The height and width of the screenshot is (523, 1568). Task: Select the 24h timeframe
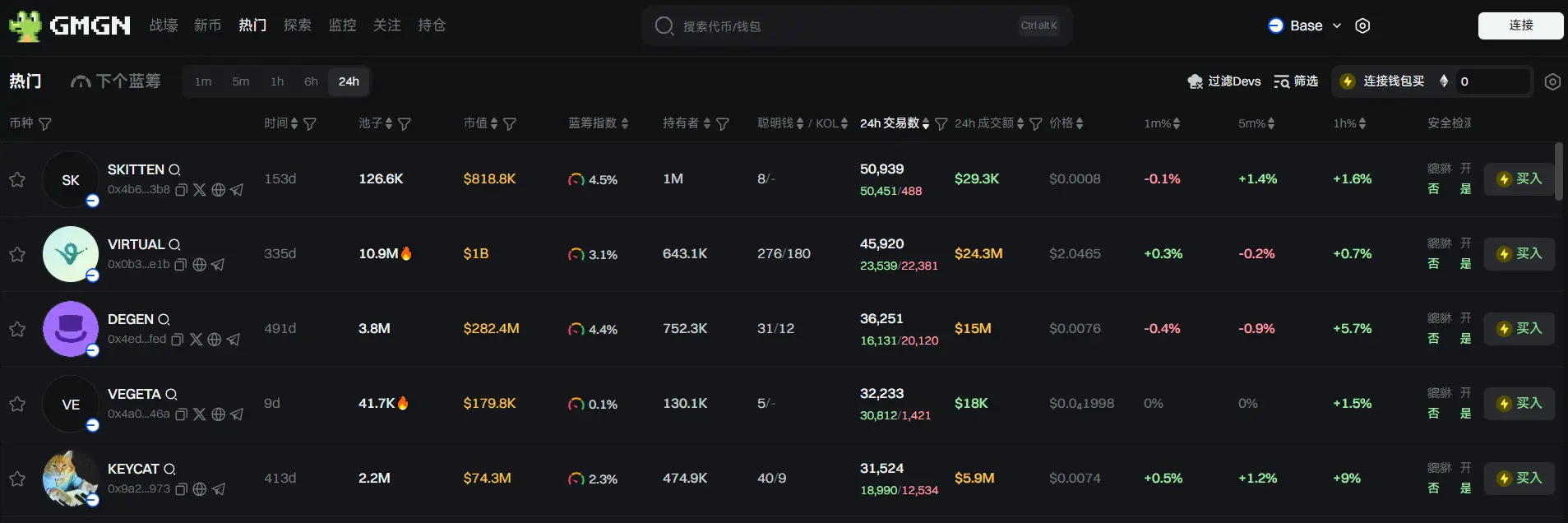[x=349, y=81]
